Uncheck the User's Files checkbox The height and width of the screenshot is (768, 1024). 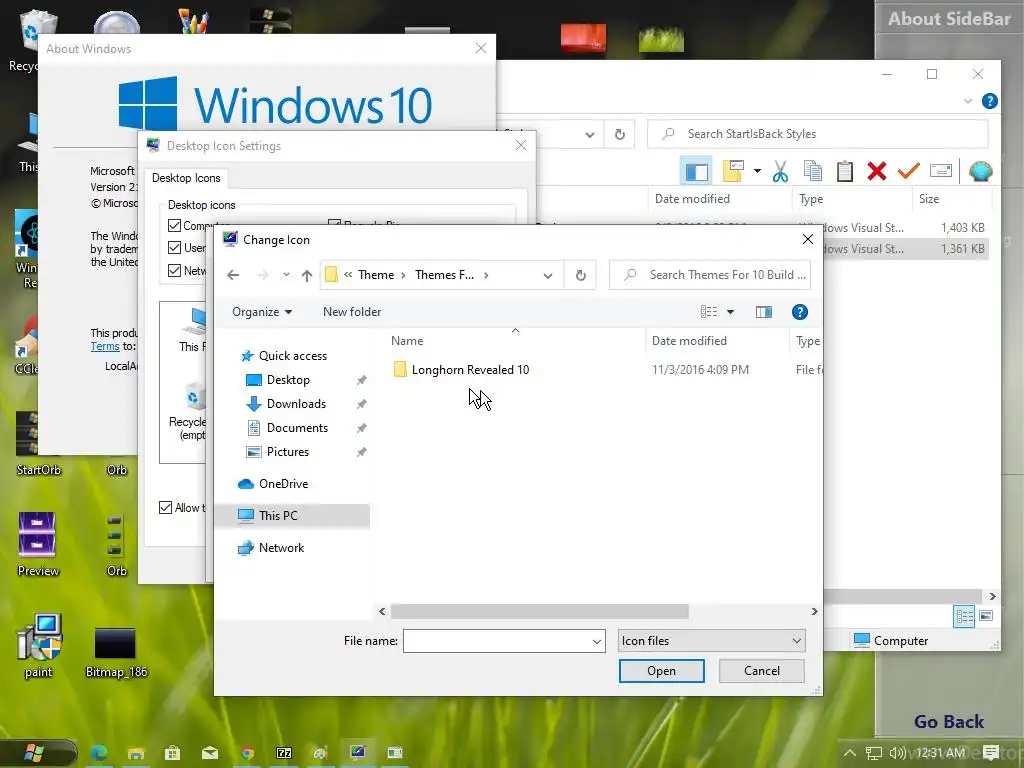174,248
